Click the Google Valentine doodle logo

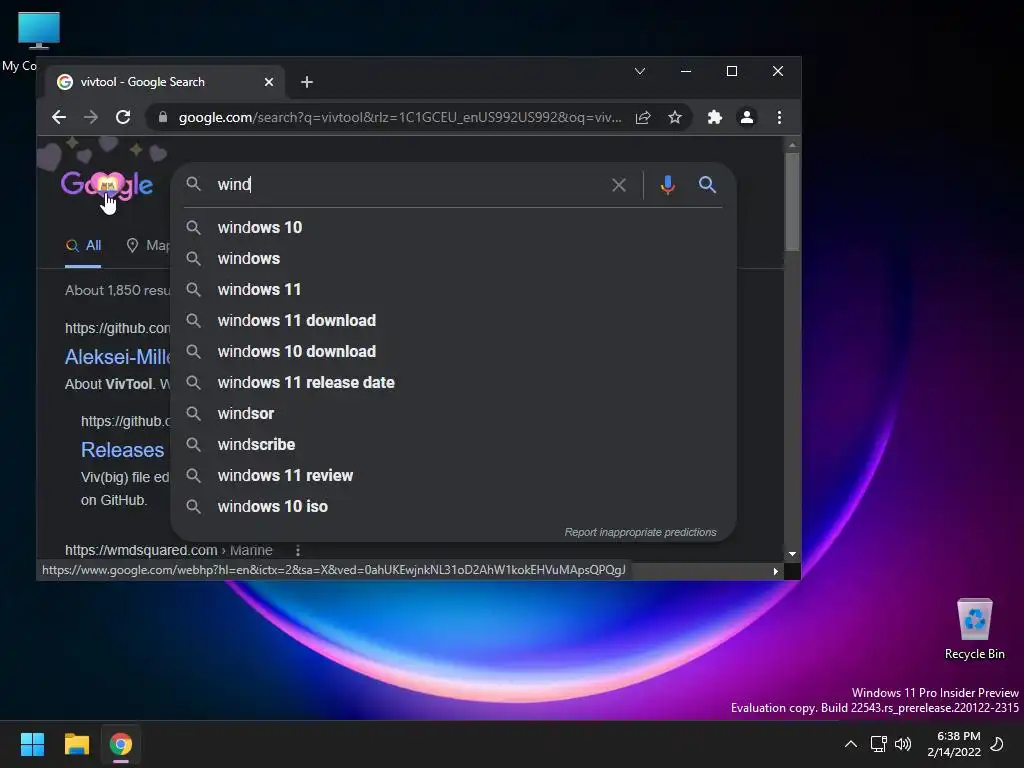pos(107,185)
